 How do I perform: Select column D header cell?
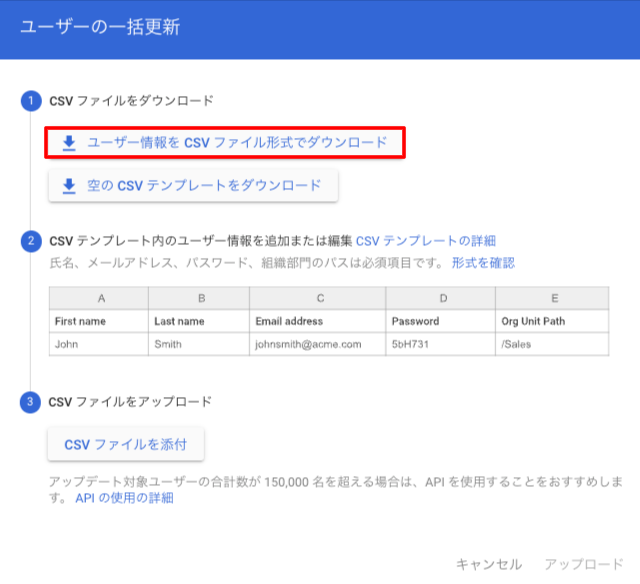coord(441,298)
